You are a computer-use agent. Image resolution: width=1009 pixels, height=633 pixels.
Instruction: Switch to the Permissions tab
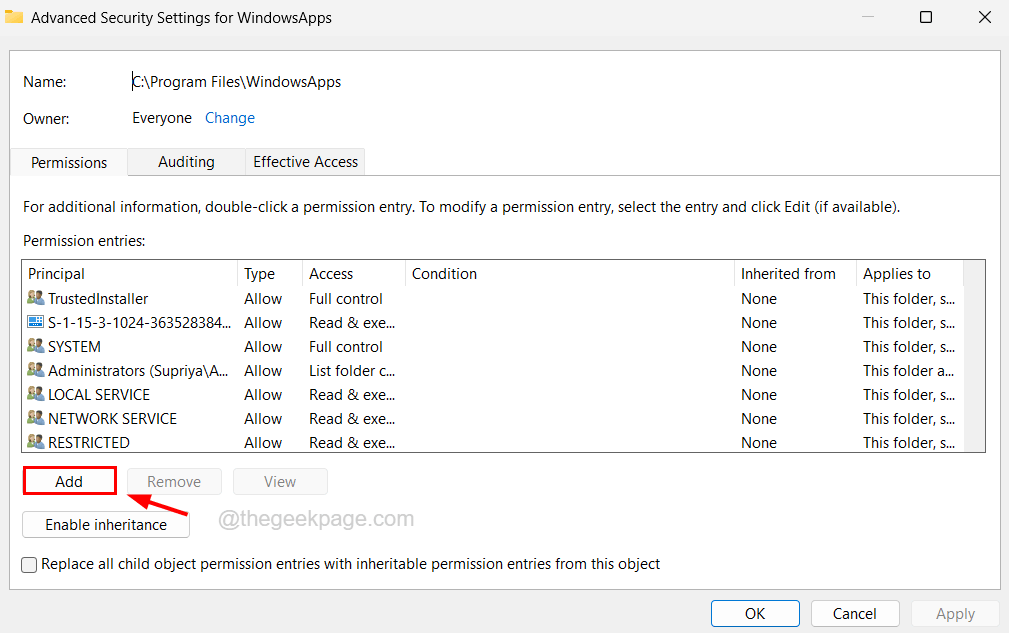(x=69, y=162)
